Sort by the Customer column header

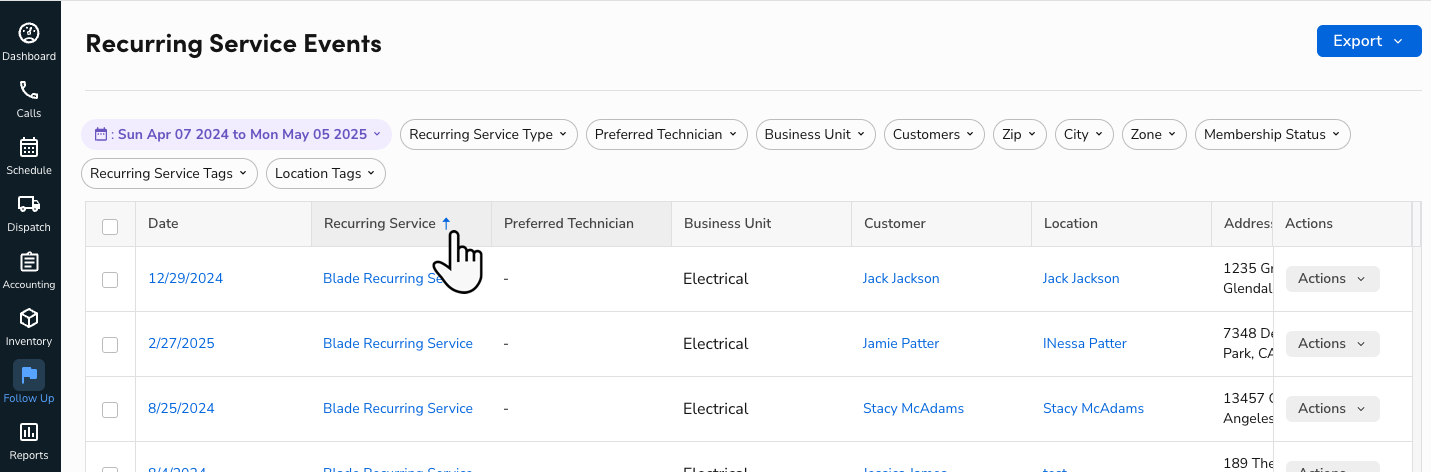895,224
